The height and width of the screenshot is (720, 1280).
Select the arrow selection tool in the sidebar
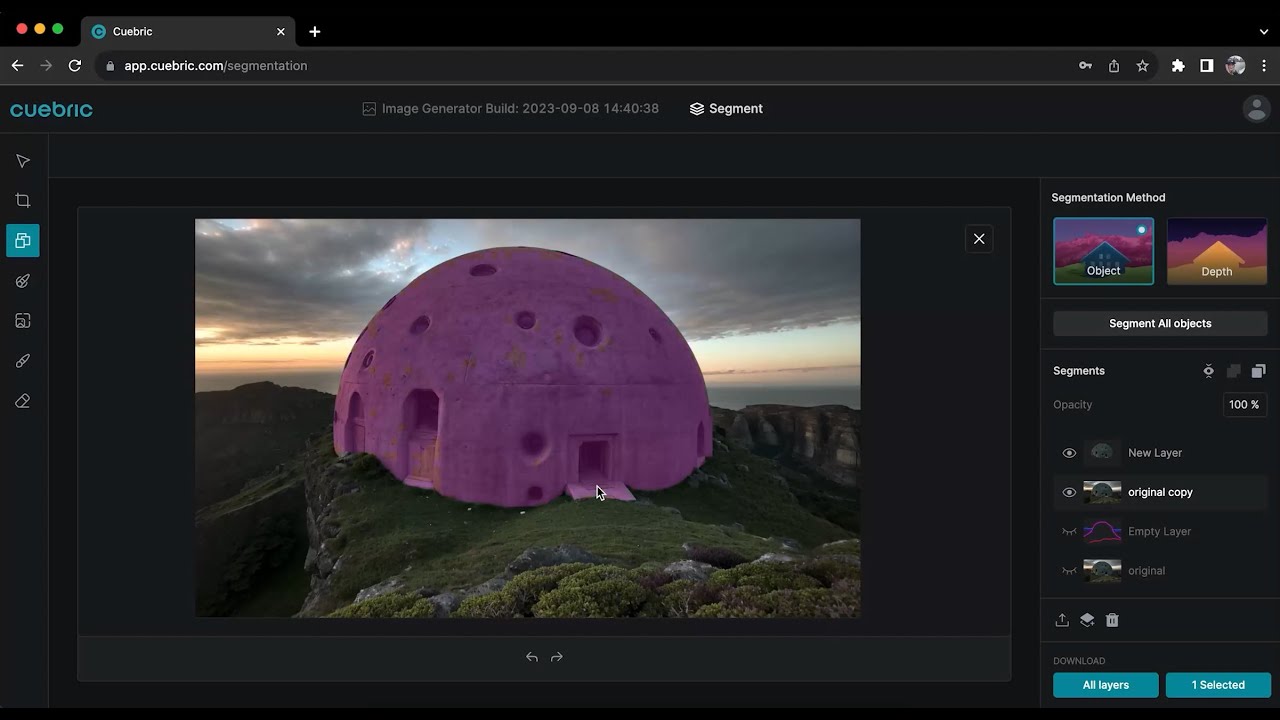pos(22,160)
